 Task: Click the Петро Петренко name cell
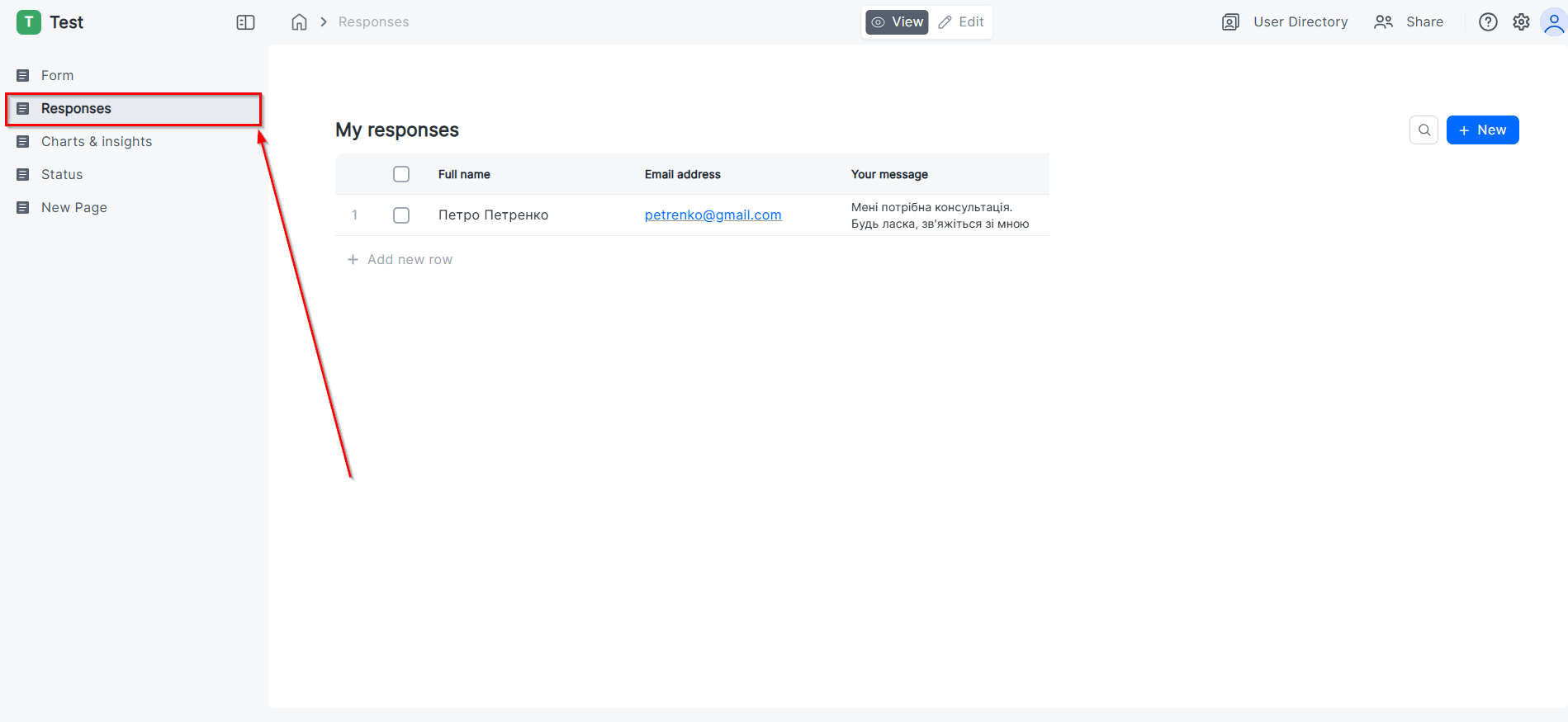493,215
